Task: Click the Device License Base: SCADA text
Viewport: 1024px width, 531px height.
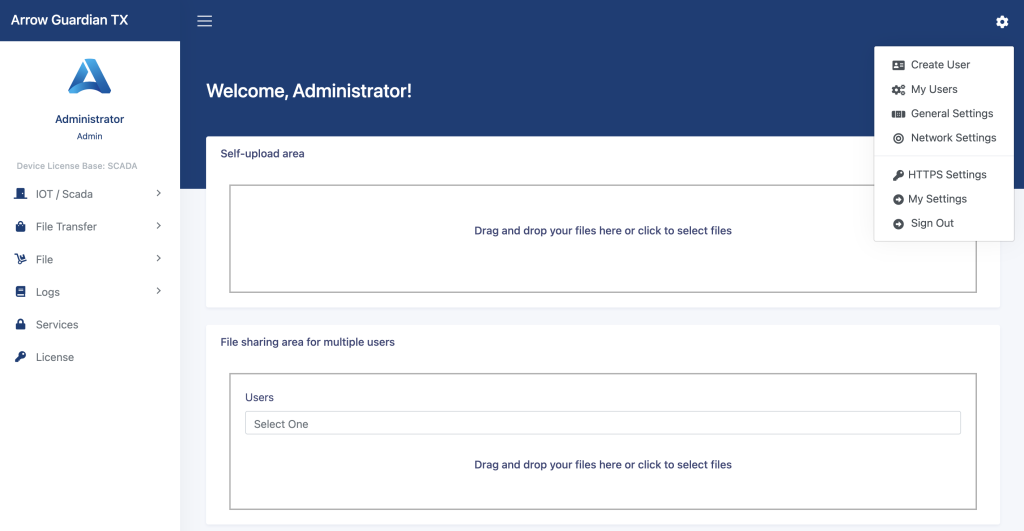Action: click(x=77, y=166)
